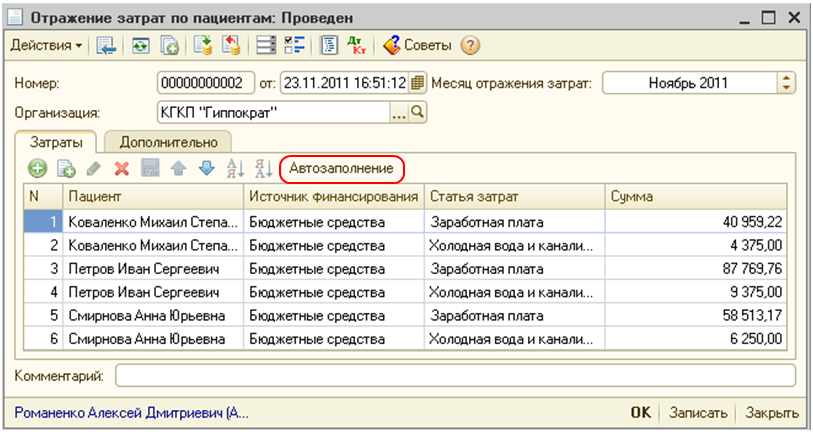This screenshot has width=813, height=432.
Task: Sort table rows ascending
Action: pos(236,169)
